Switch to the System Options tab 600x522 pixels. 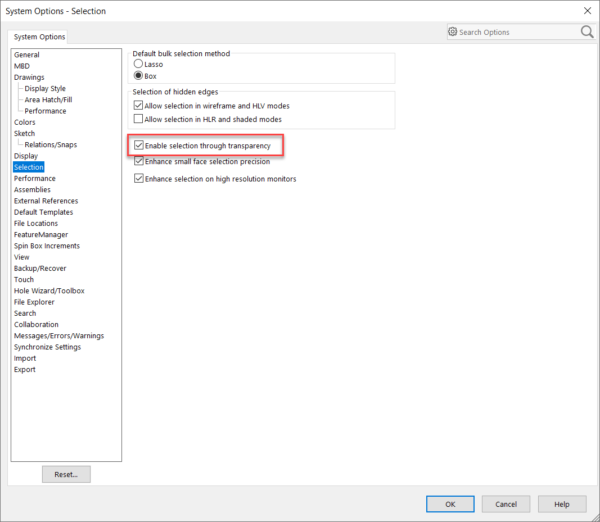[x=39, y=37]
